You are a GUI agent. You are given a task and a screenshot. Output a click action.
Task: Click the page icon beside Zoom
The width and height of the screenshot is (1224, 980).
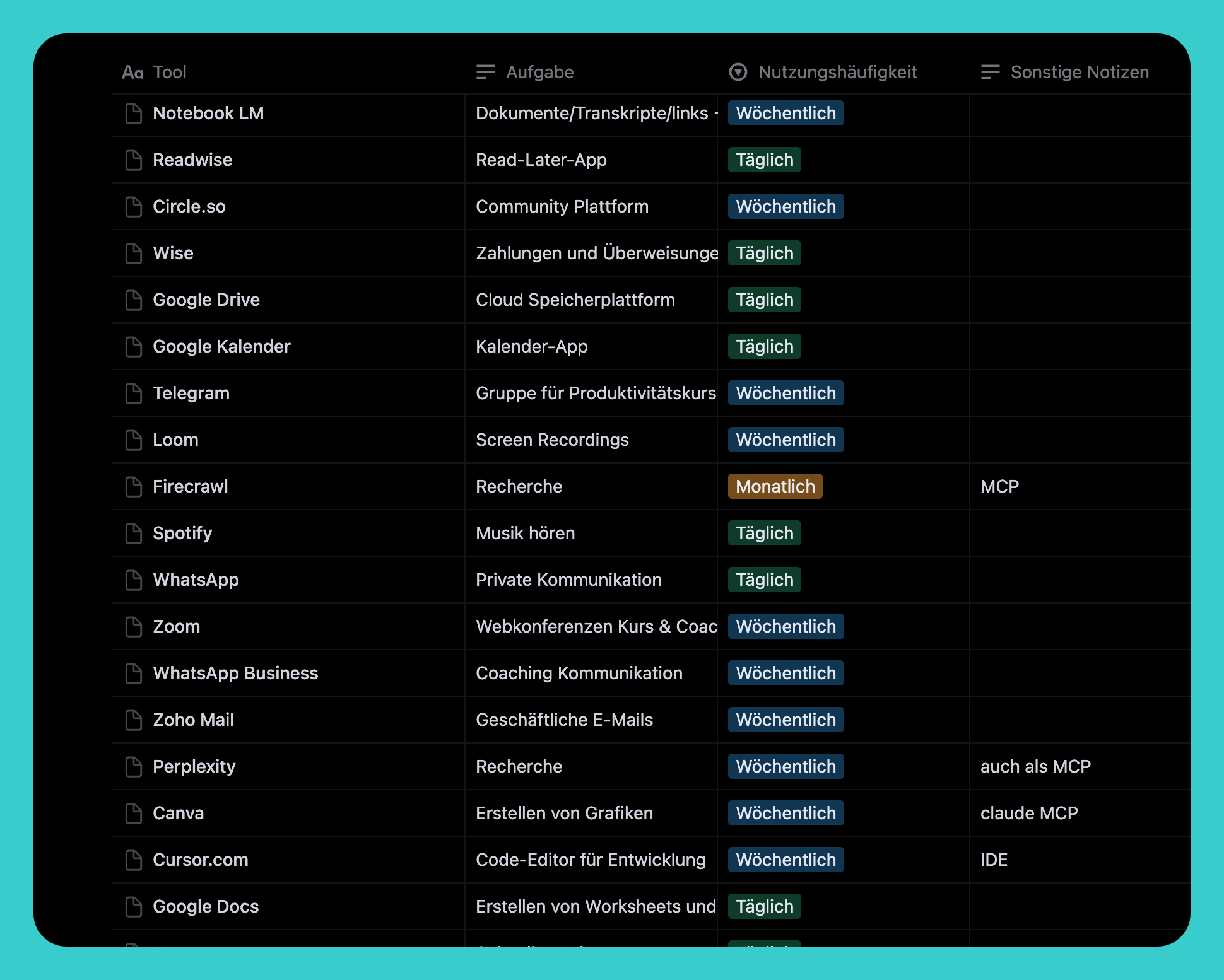coord(134,627)
